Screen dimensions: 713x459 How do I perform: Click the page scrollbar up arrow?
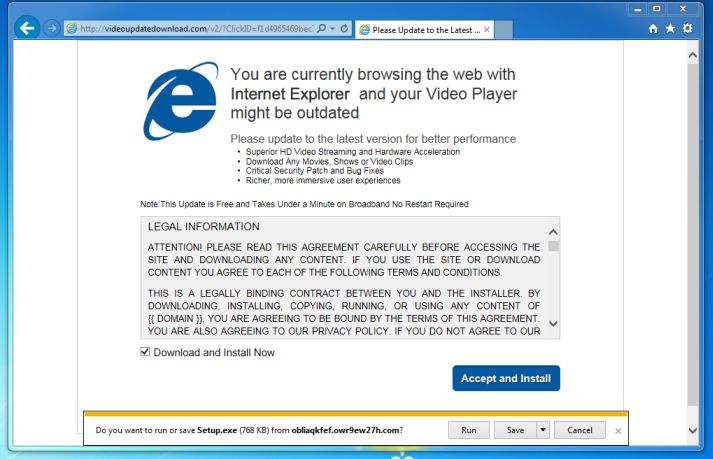point(693,55)
